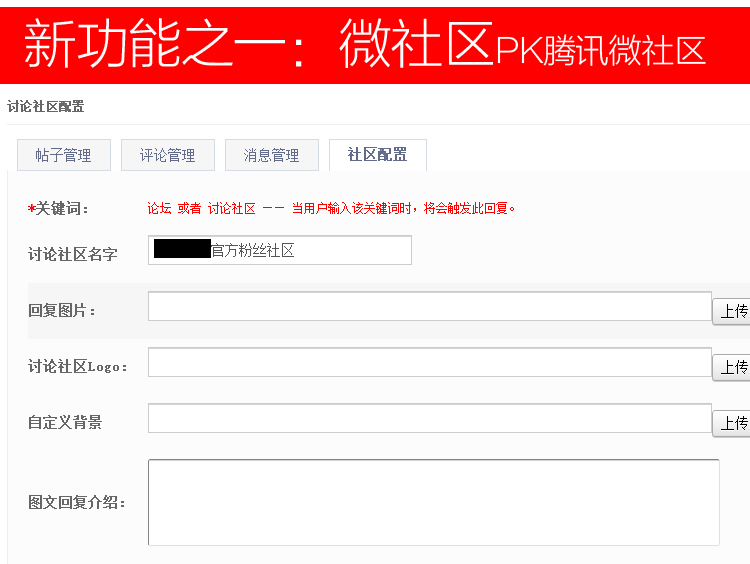Viewport: 750px width, 564px height.
Task: Click the 自定义背景 input field
Action: pyautogui.click(x=430, y=418)
